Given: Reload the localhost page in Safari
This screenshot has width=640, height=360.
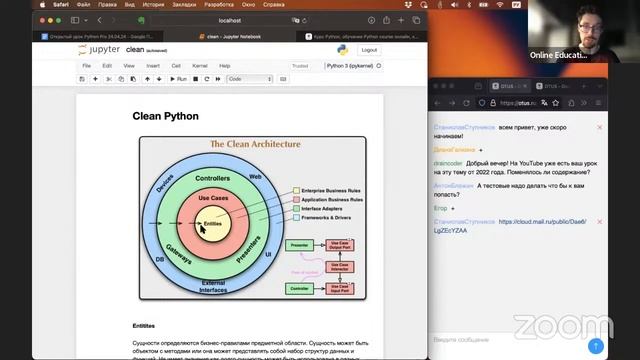Looking at the screenshot, I should pos(304,20).
